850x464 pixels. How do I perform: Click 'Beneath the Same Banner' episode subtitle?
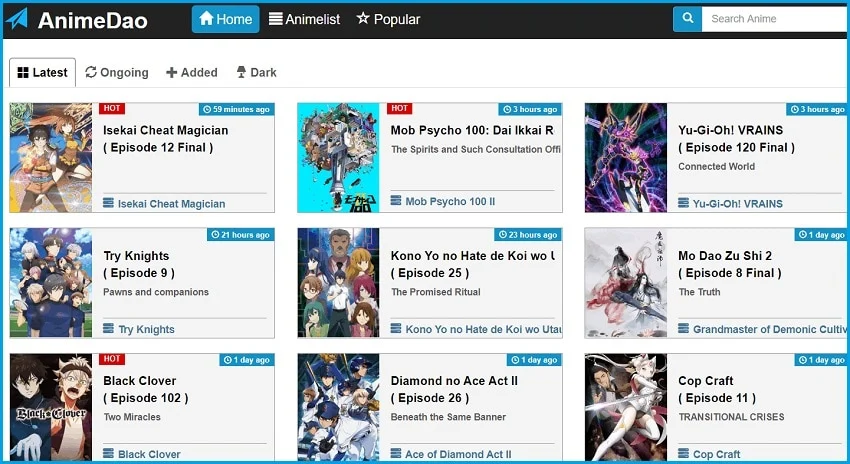pos(448,417)
